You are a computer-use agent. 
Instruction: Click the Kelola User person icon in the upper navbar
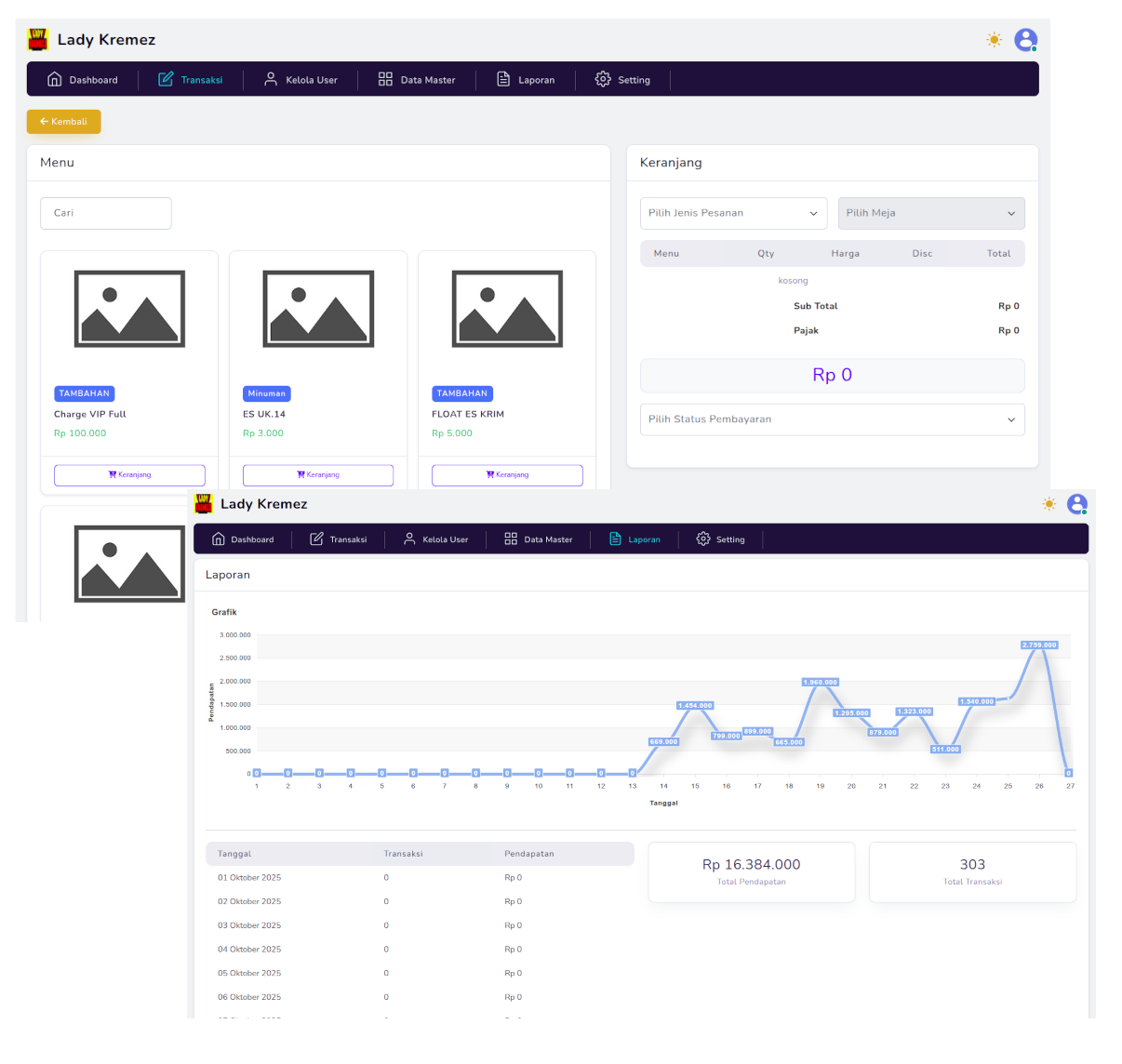click(271, 79)
